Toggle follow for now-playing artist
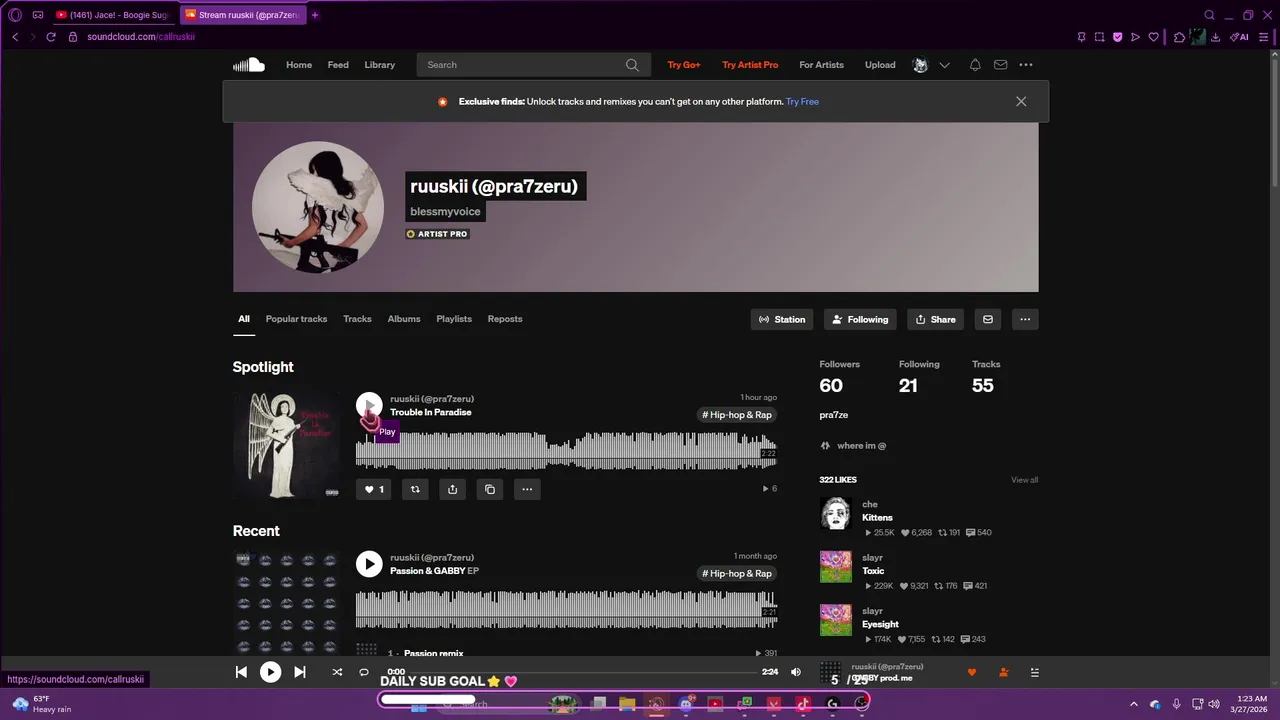Image resolution: width=1280 pixels, height=720 pixels. pos(1003,672)
